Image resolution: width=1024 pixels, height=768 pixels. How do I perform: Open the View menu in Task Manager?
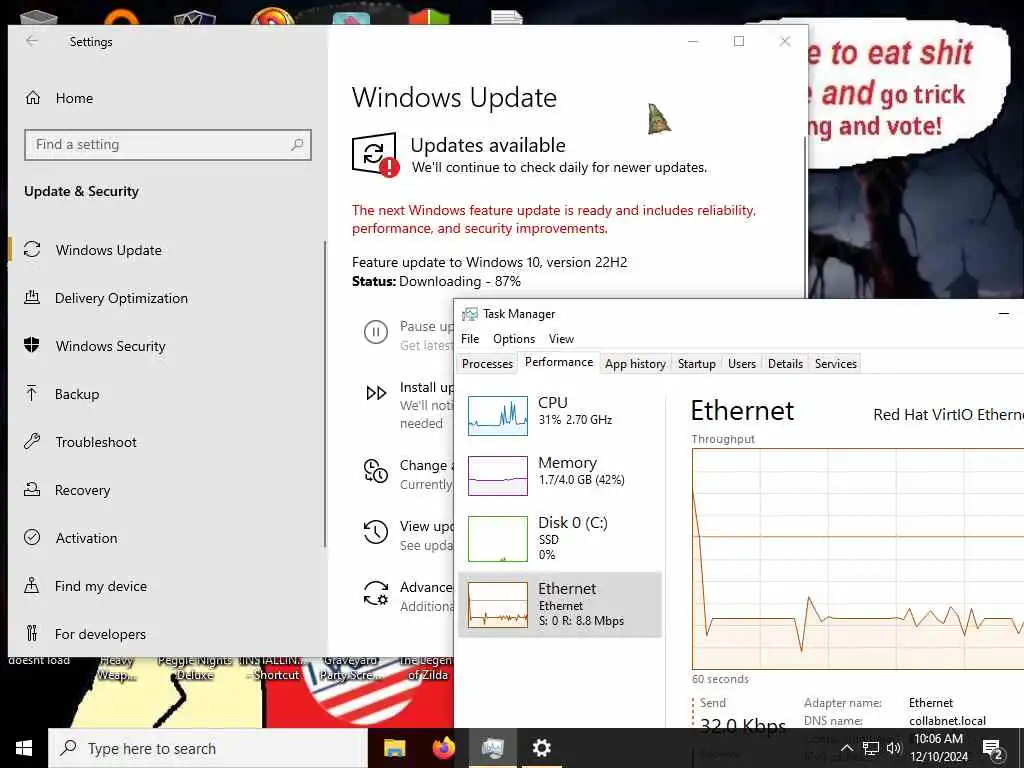tap(561, 338)
